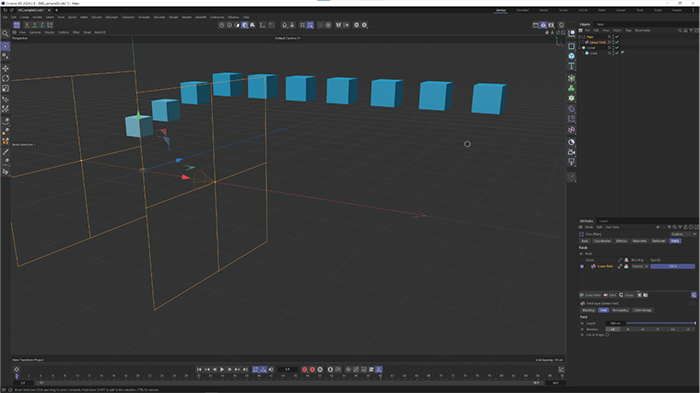
Task: Select the Remapping tab of Field Layer
Action: (x=620, y=310)
